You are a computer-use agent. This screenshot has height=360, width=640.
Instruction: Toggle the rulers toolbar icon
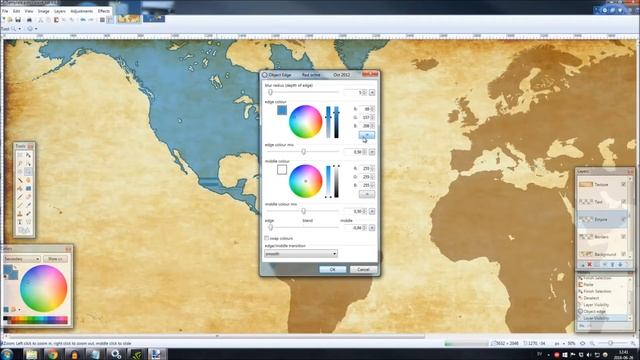tap(110, 20)
